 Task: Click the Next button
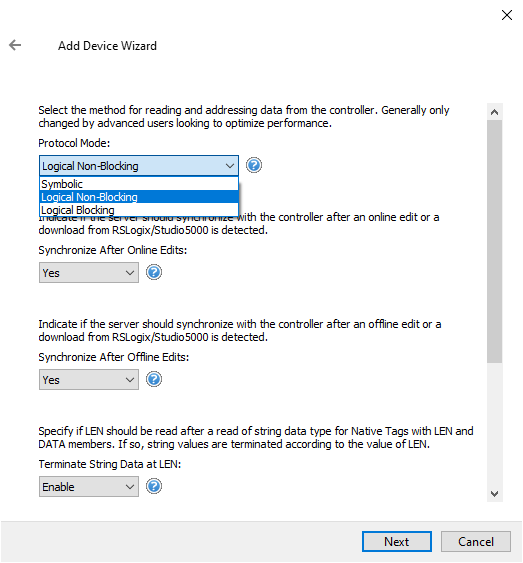397,541
